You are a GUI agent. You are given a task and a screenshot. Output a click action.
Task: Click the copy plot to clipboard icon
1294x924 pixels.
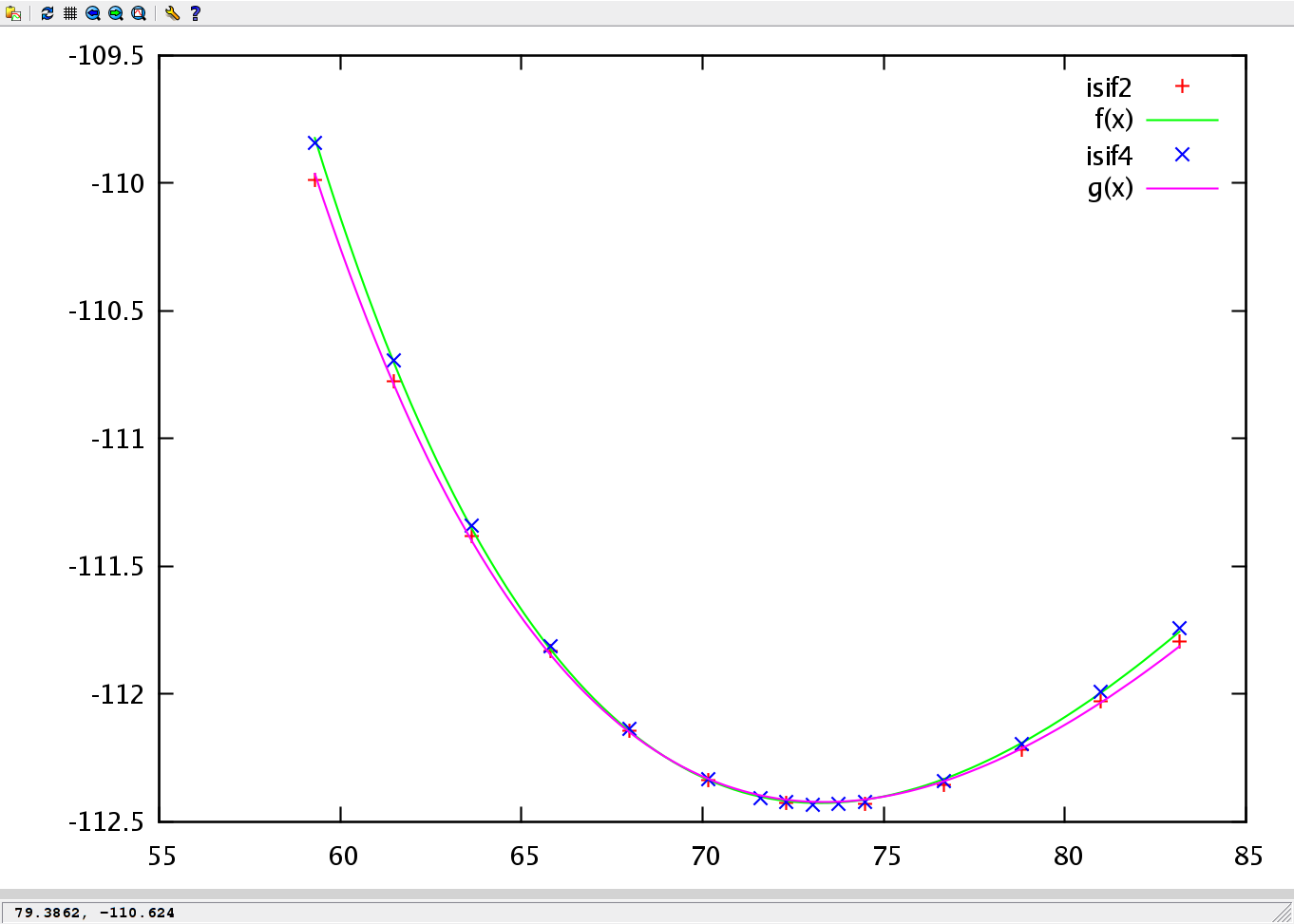(13, 13)
